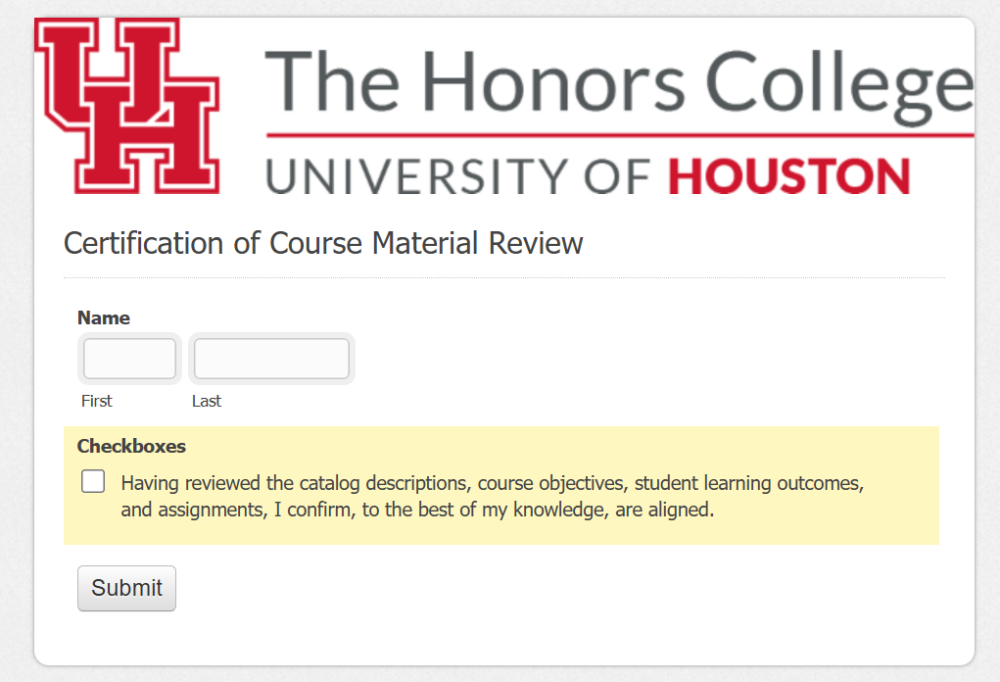Click inside the First name field

(129, 358)
